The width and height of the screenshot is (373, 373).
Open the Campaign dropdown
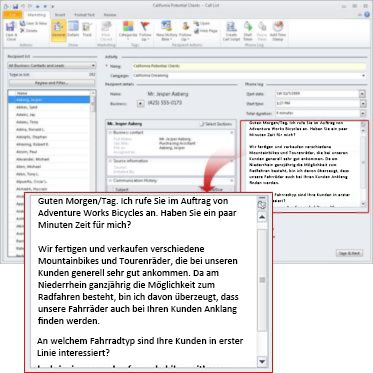pyautogui.click(x=363, y=76)
